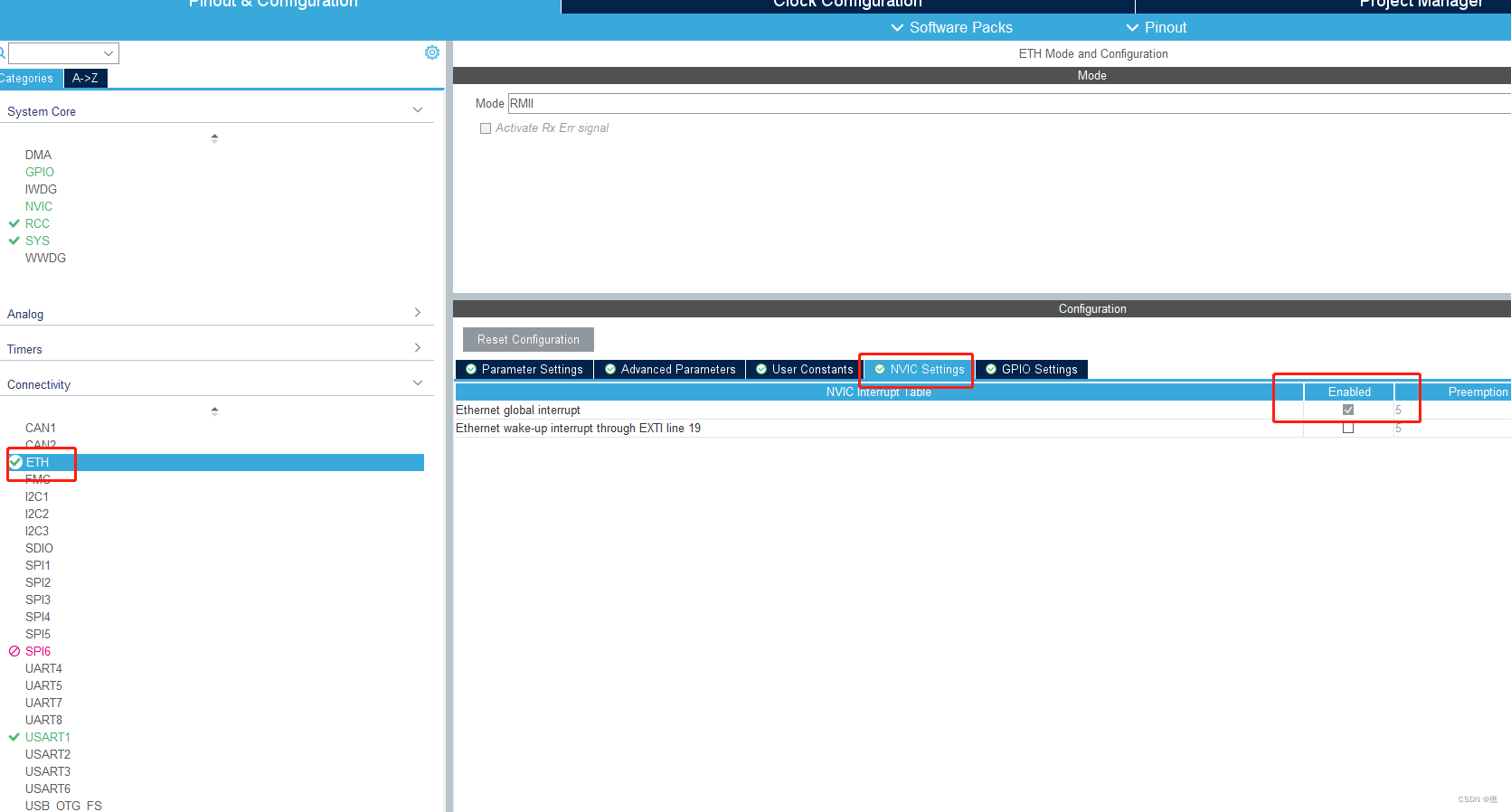Select WWDG in System Core list
This screenshot has height=812, width=1511.
pyautogui.click(x=45, y=258)
